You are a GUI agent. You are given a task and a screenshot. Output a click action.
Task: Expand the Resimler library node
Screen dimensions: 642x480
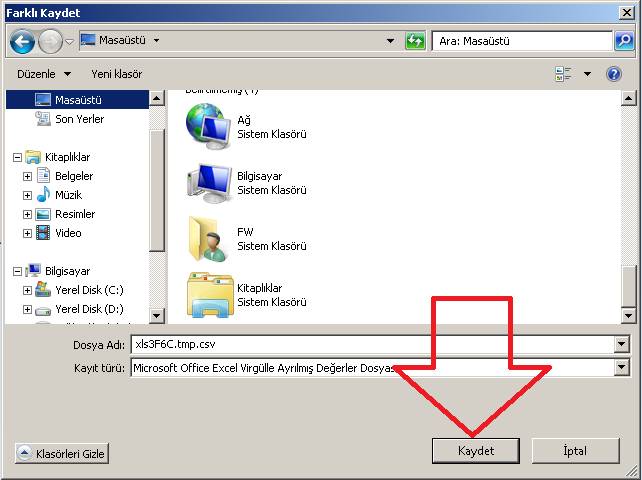point(27,215)
